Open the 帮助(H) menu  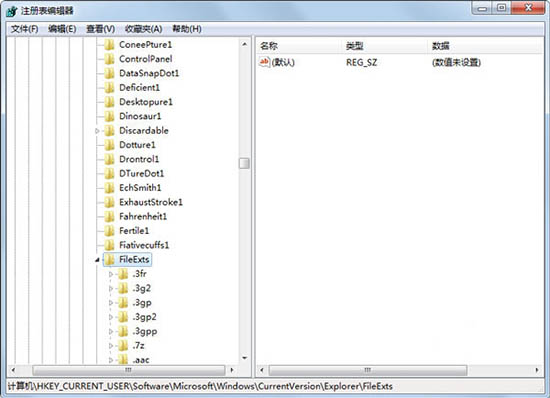(187, 29)
